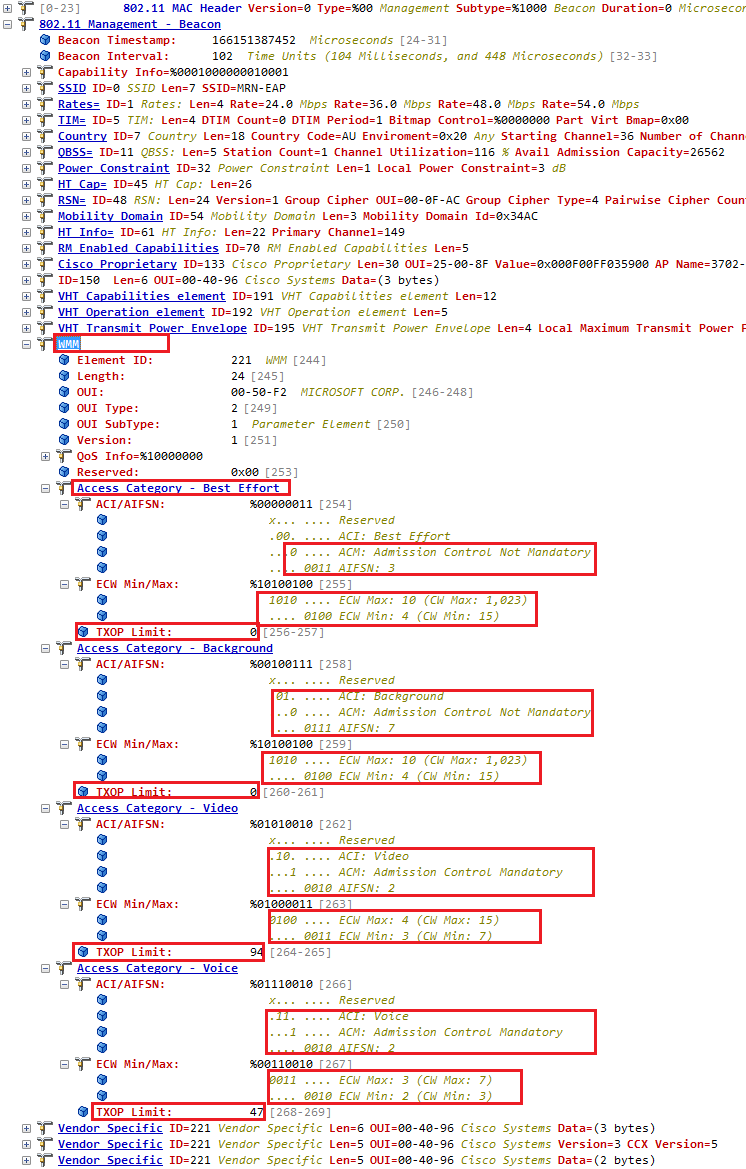
Task: Select the Video ECW Min/Max field
Action: (137, 904)
